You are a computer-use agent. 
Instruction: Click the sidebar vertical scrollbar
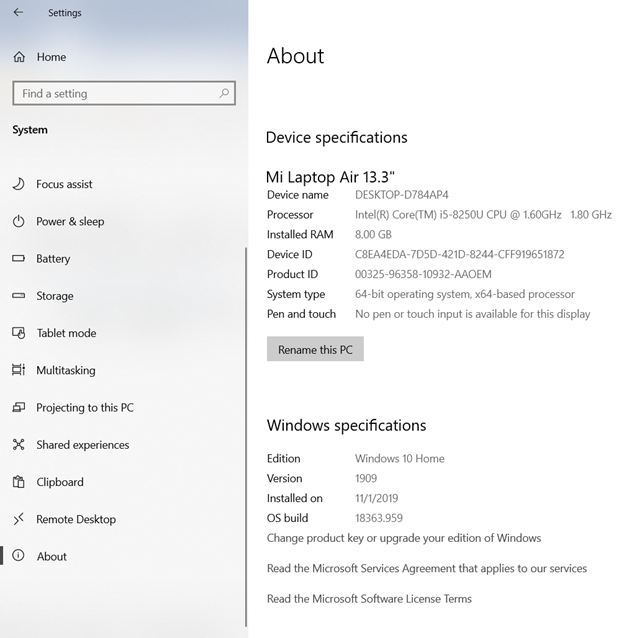246,437
